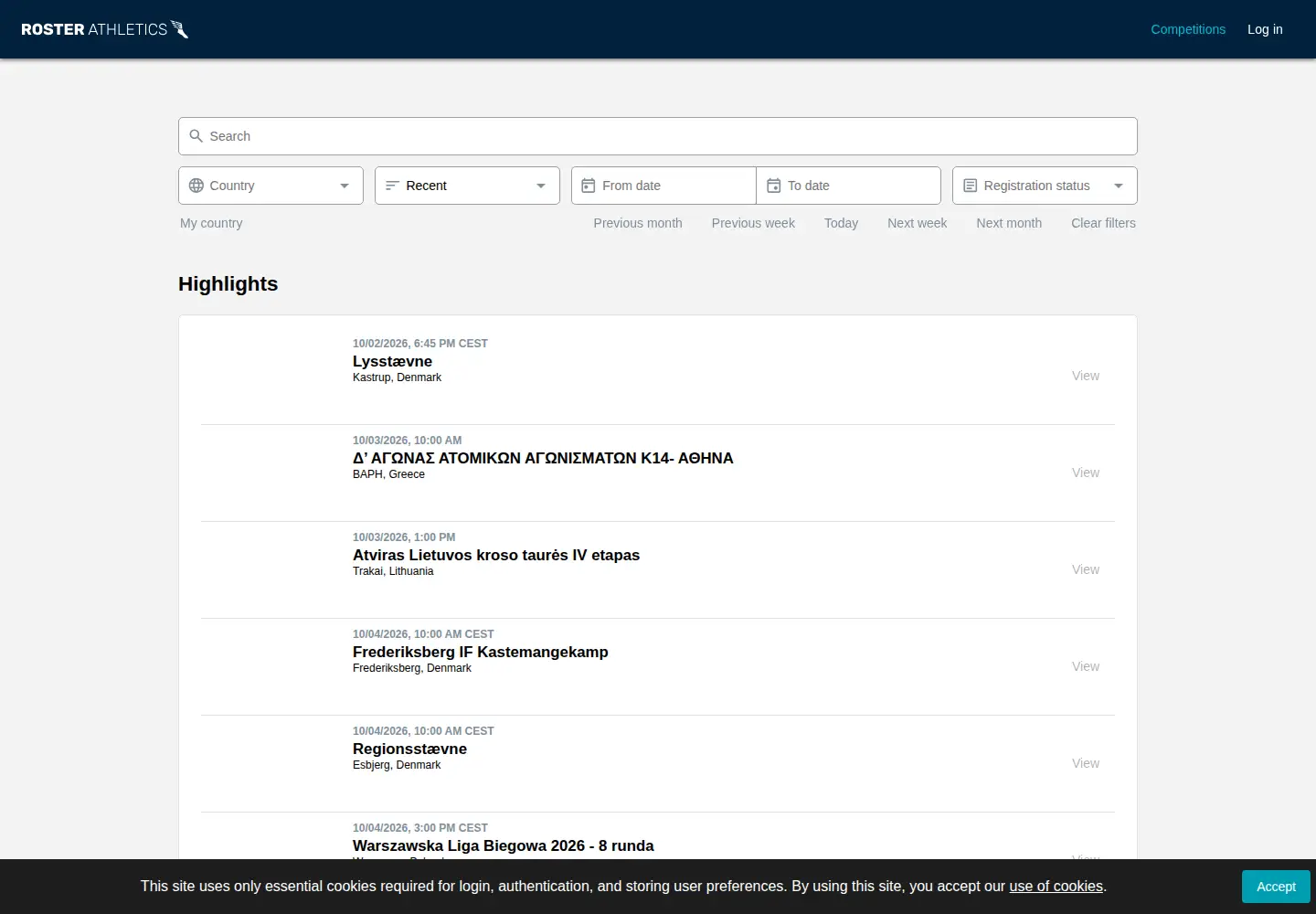Click Trakai, Lithuania location text
The image size is (1316, 914).
coord(393,571)
